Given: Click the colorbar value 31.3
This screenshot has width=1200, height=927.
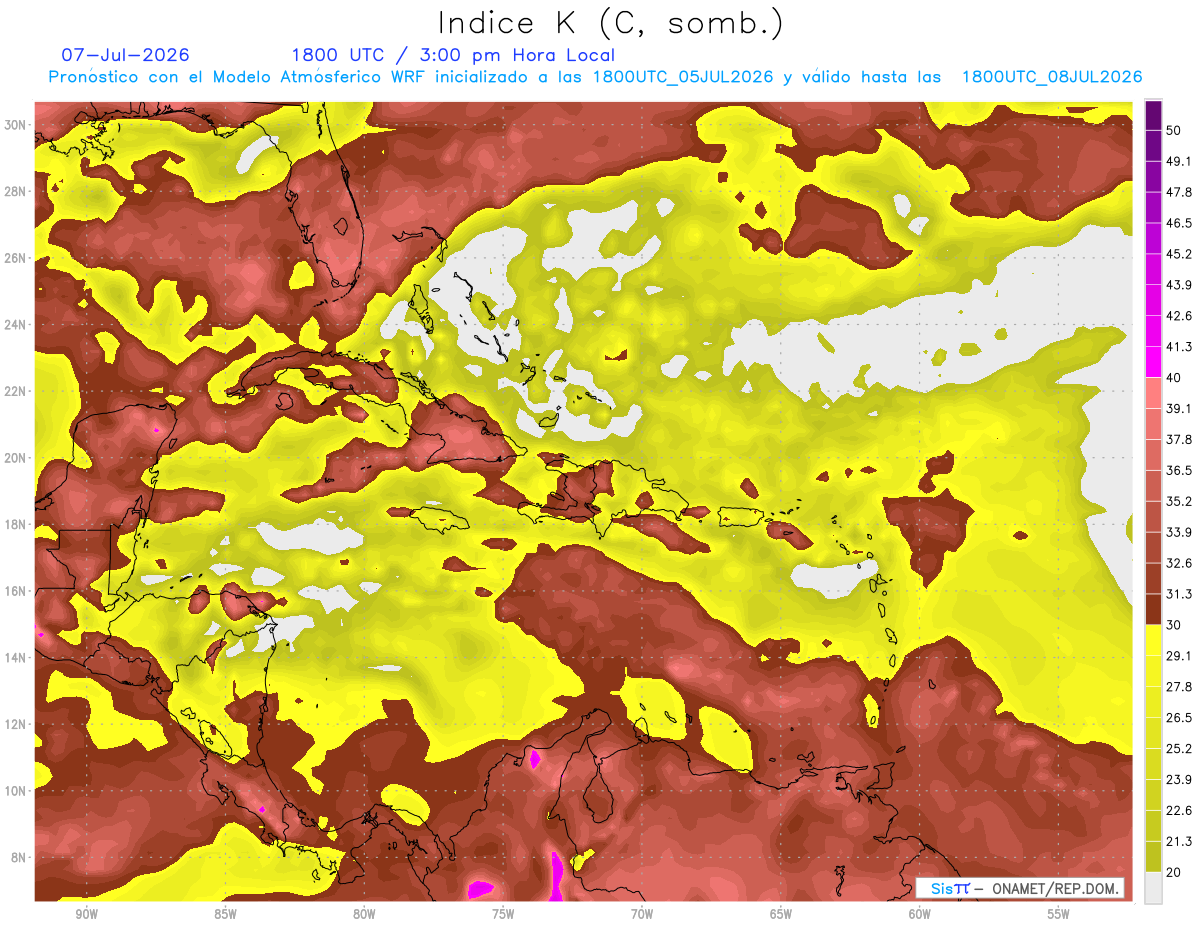Looking at the screenshot, I should pyautogui.click(x=1179, y=594).
